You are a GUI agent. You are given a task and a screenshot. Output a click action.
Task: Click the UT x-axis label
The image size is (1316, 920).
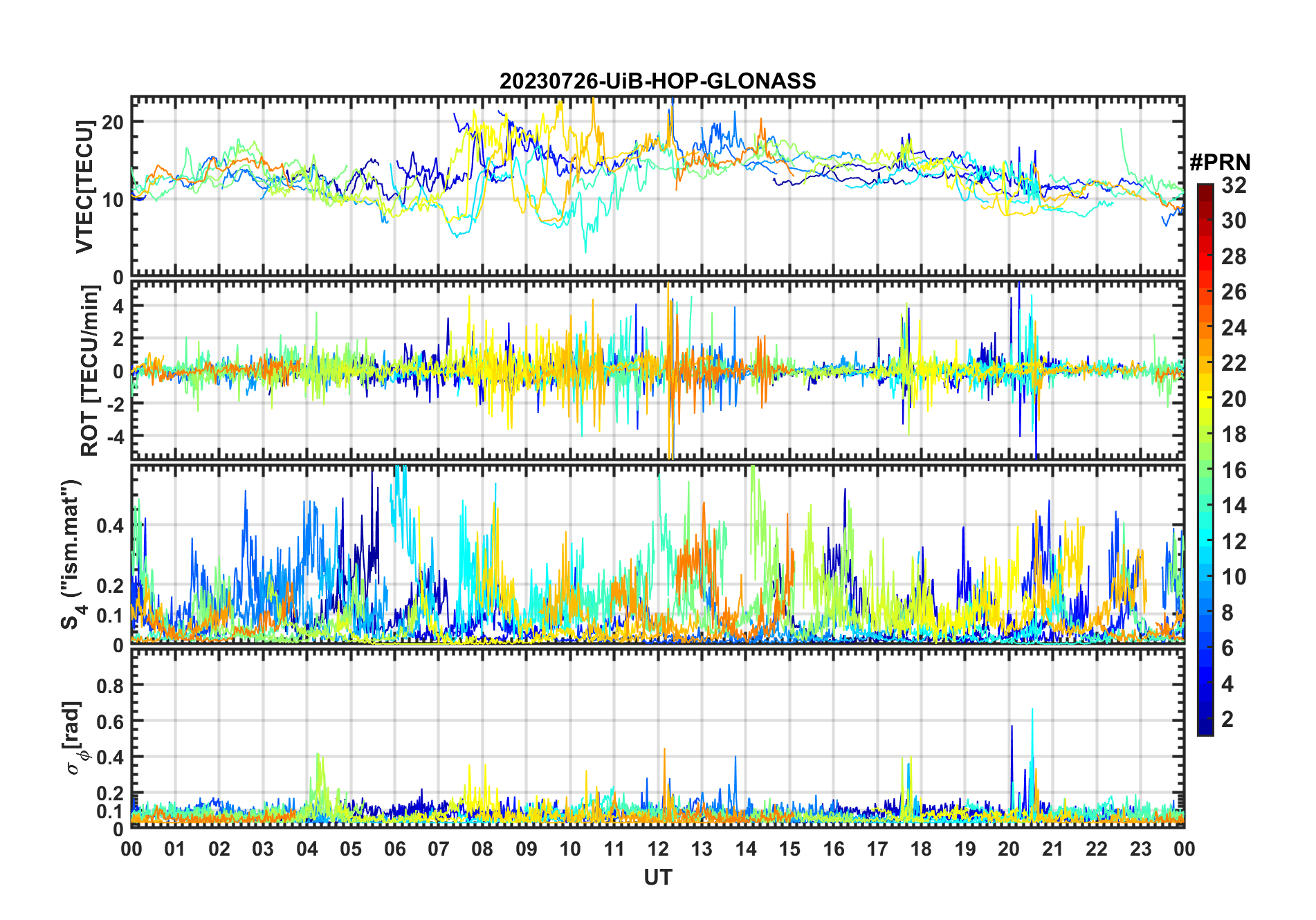pos(657,878)
